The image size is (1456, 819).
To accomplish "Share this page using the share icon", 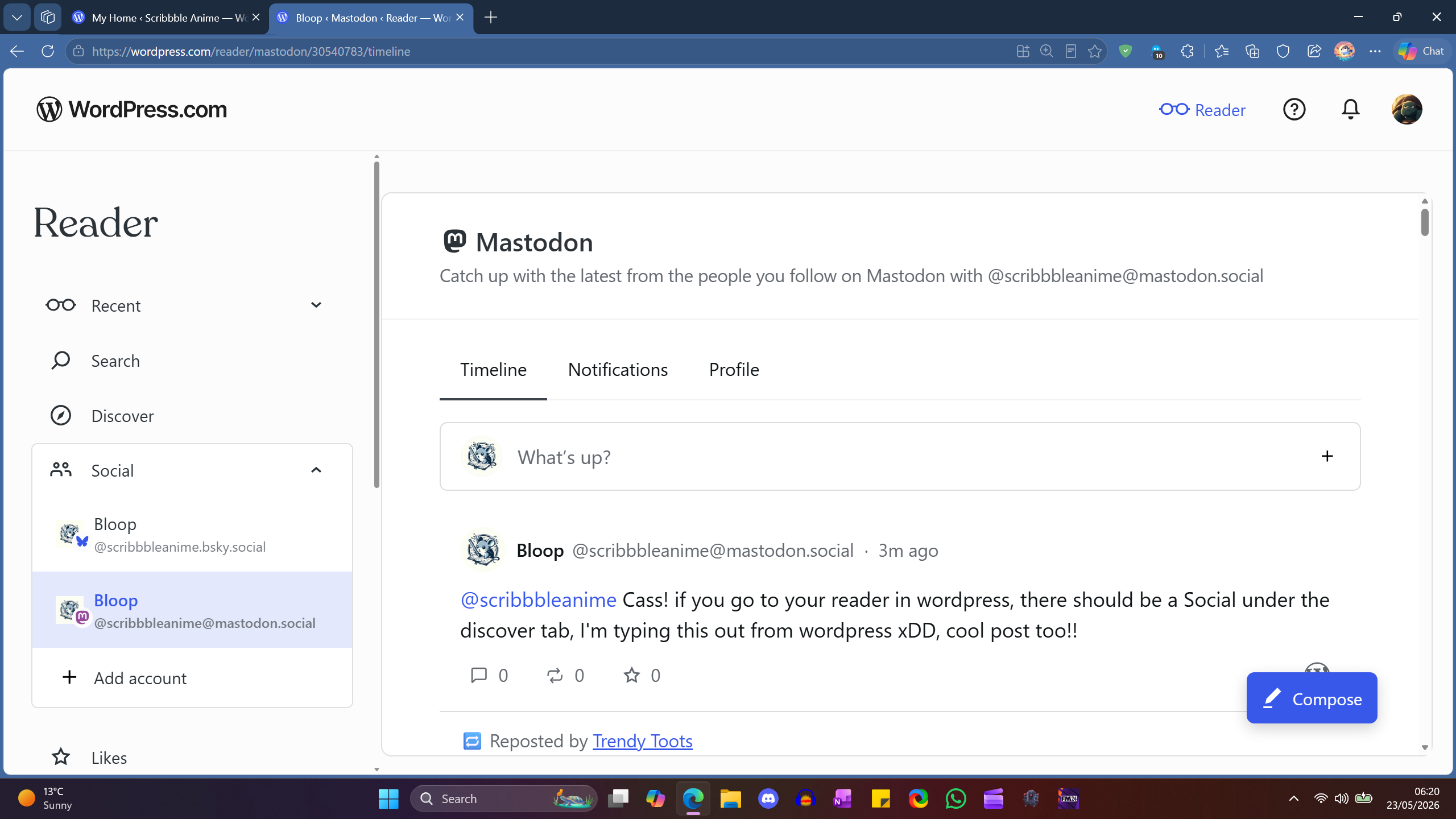I will coord(1314,51).
